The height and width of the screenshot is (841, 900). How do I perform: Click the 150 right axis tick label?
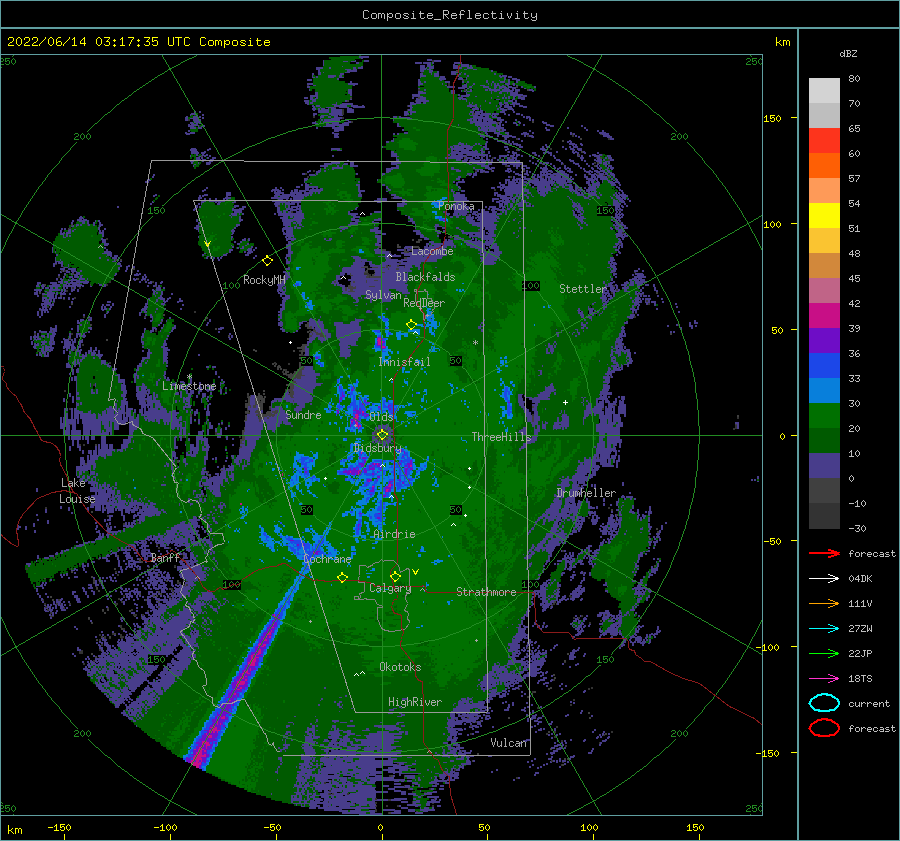[772, 118]
